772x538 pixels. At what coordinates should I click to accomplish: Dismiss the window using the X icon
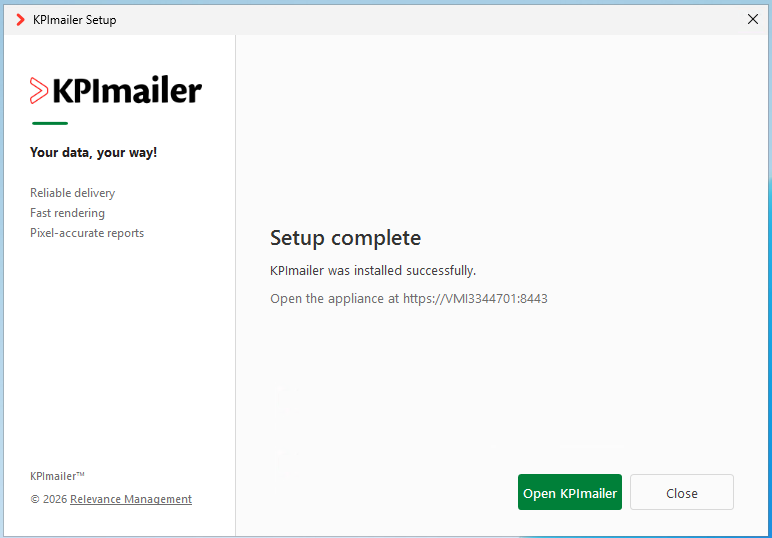[x=753, y=19]
